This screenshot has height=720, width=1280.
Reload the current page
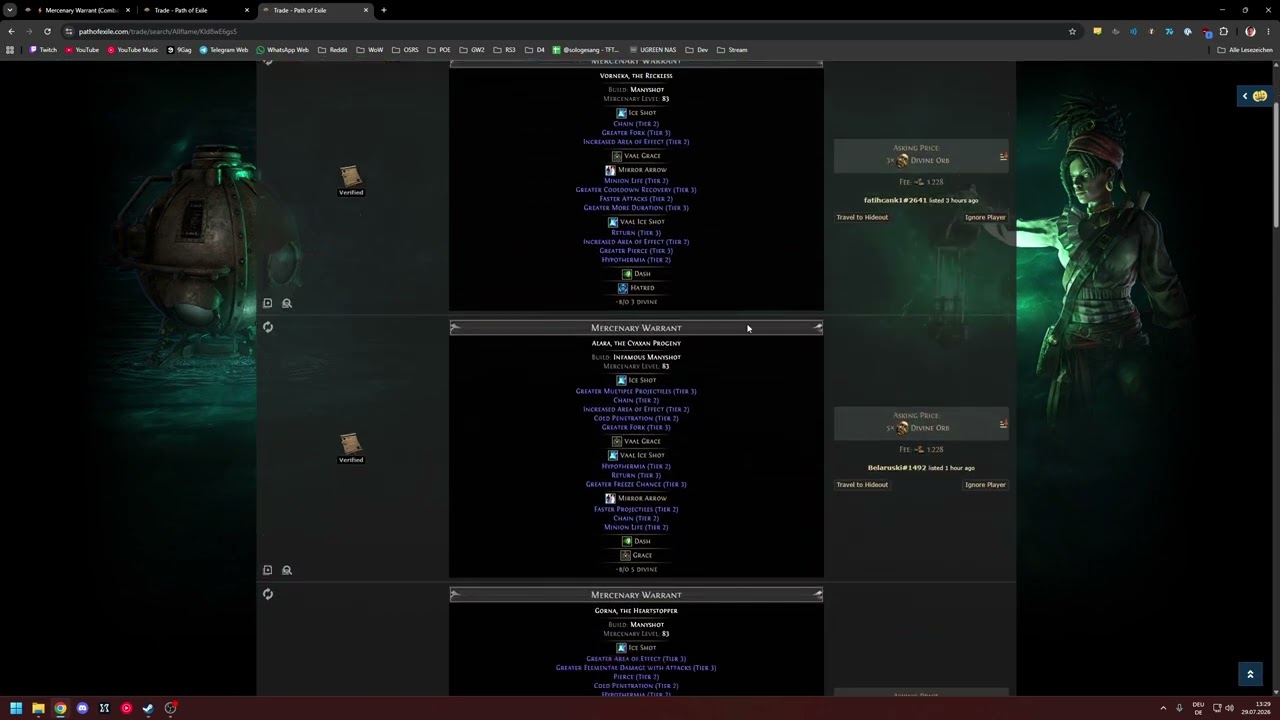coord(47,31)
